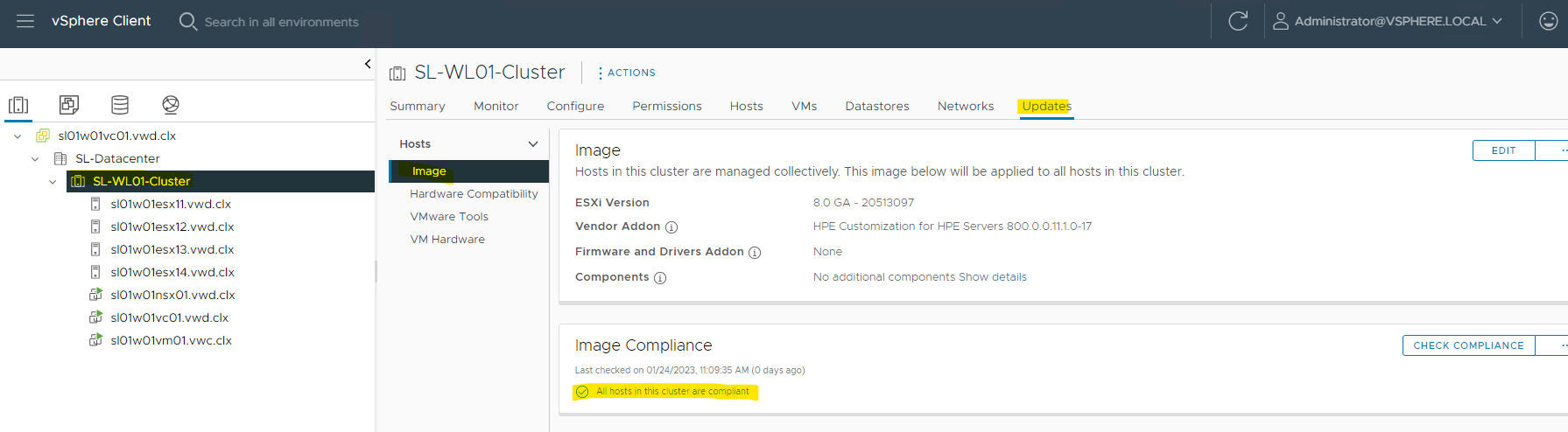Open VMware Tools in the sidebar
Screen dimensions: 1568x432
(449, 217)
